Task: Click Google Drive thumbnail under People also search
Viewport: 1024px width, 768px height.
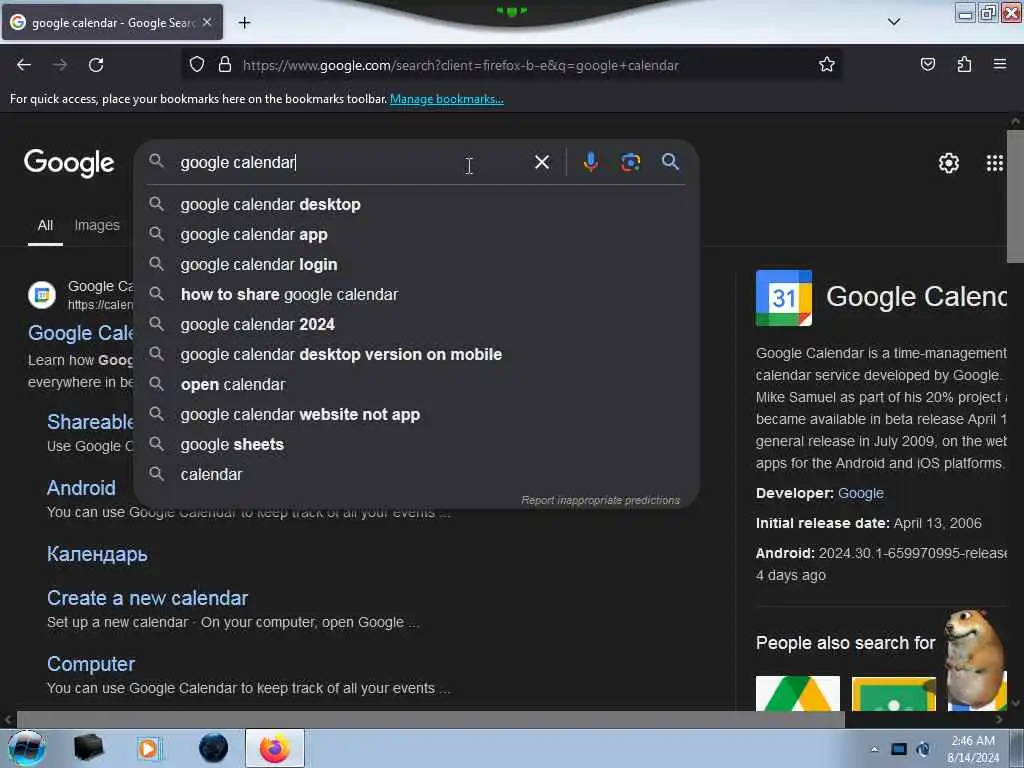Action: coord(797,694)
